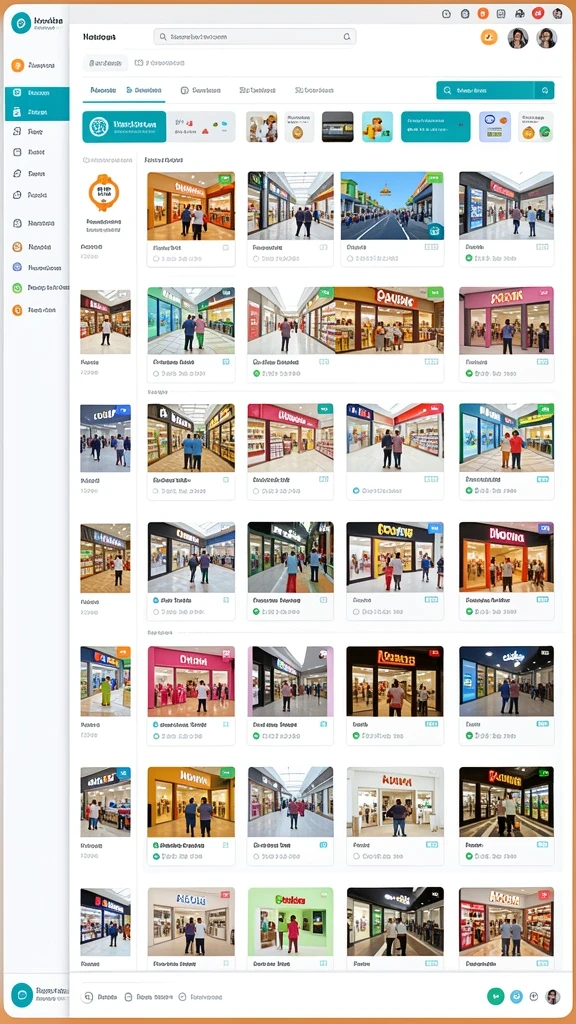Viewport: 576px width, 1024px height.
Task: Click the refresh icon on the teal search button
Action: pos(545,91)
